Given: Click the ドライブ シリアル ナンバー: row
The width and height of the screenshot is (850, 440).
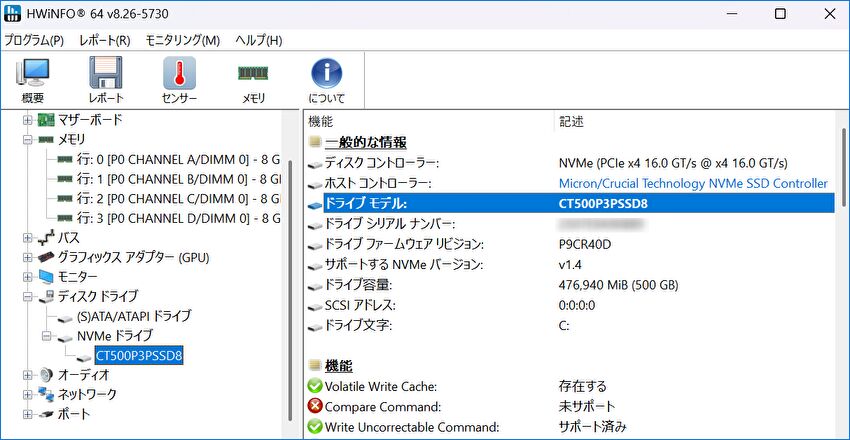Looking at the screenshot, I should [x=571, y=224].
